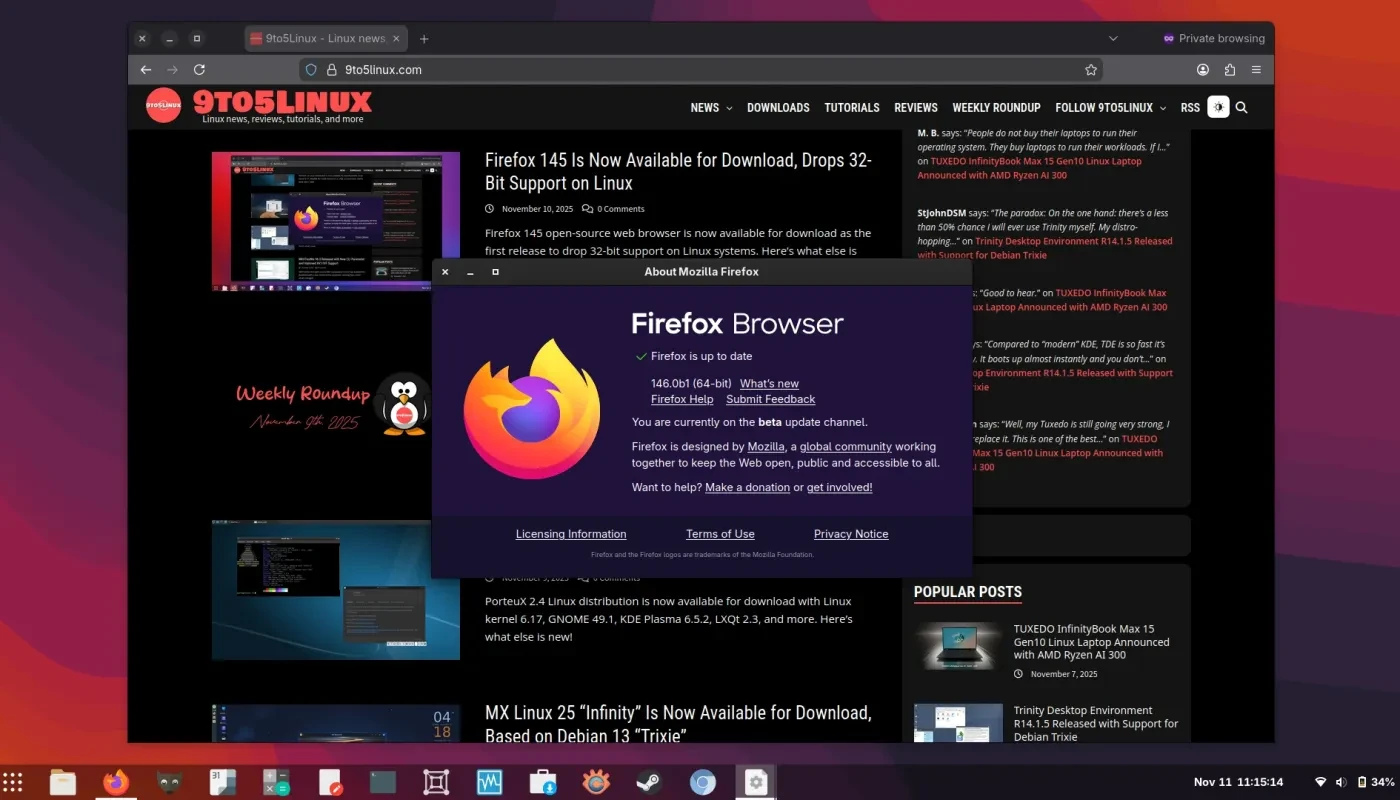
Task: Bookmark the page using the star icon
Action: click(1090, 69)
